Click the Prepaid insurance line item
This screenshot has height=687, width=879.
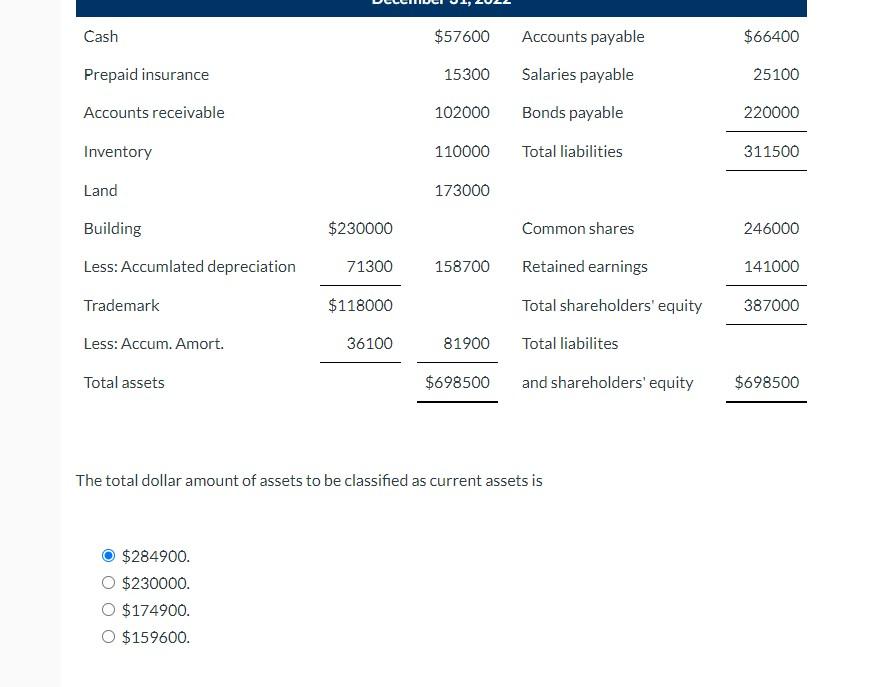(146, 74)
